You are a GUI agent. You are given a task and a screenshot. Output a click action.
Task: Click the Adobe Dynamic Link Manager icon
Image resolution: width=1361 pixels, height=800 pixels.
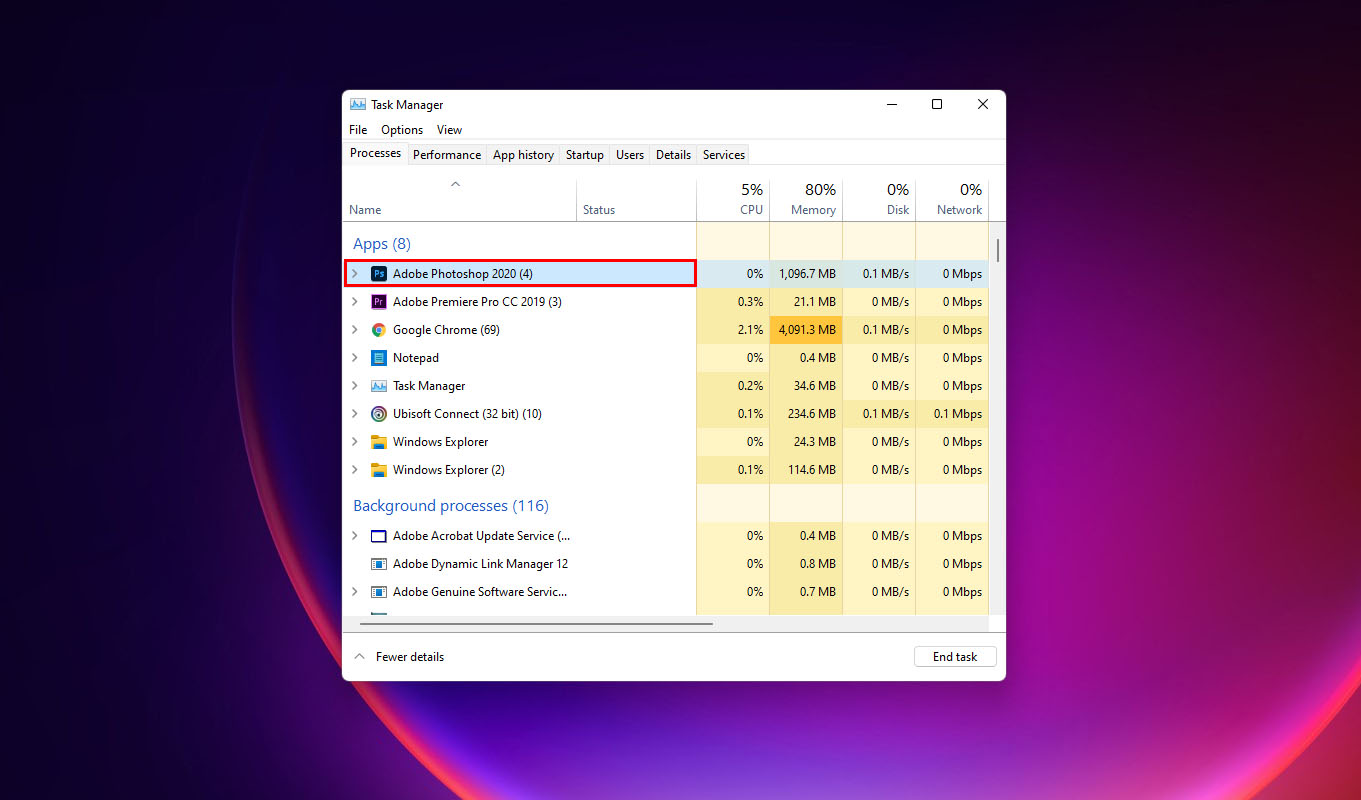(379, 563)
